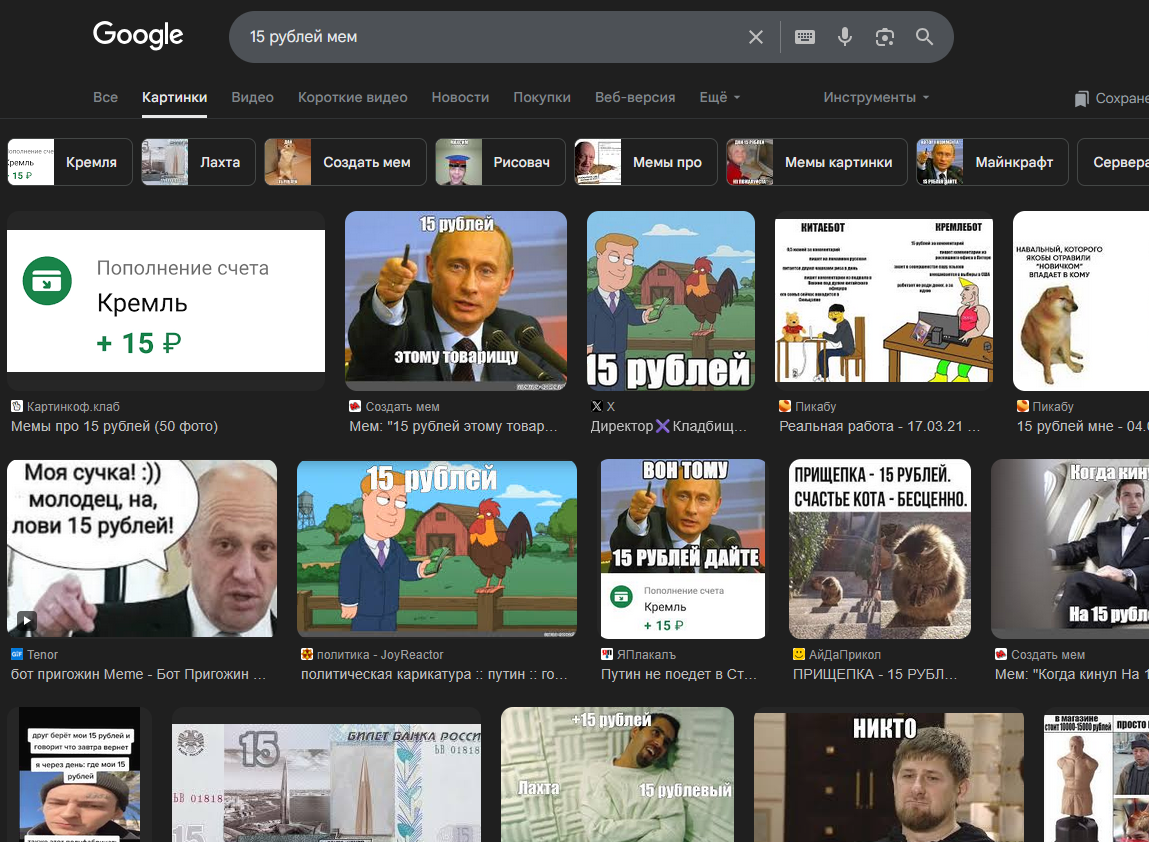Viewport: 1149px width, 842px height.
Task: Select the Кремля filter chip
Action: pyautogui.click(x=70, y=162)
